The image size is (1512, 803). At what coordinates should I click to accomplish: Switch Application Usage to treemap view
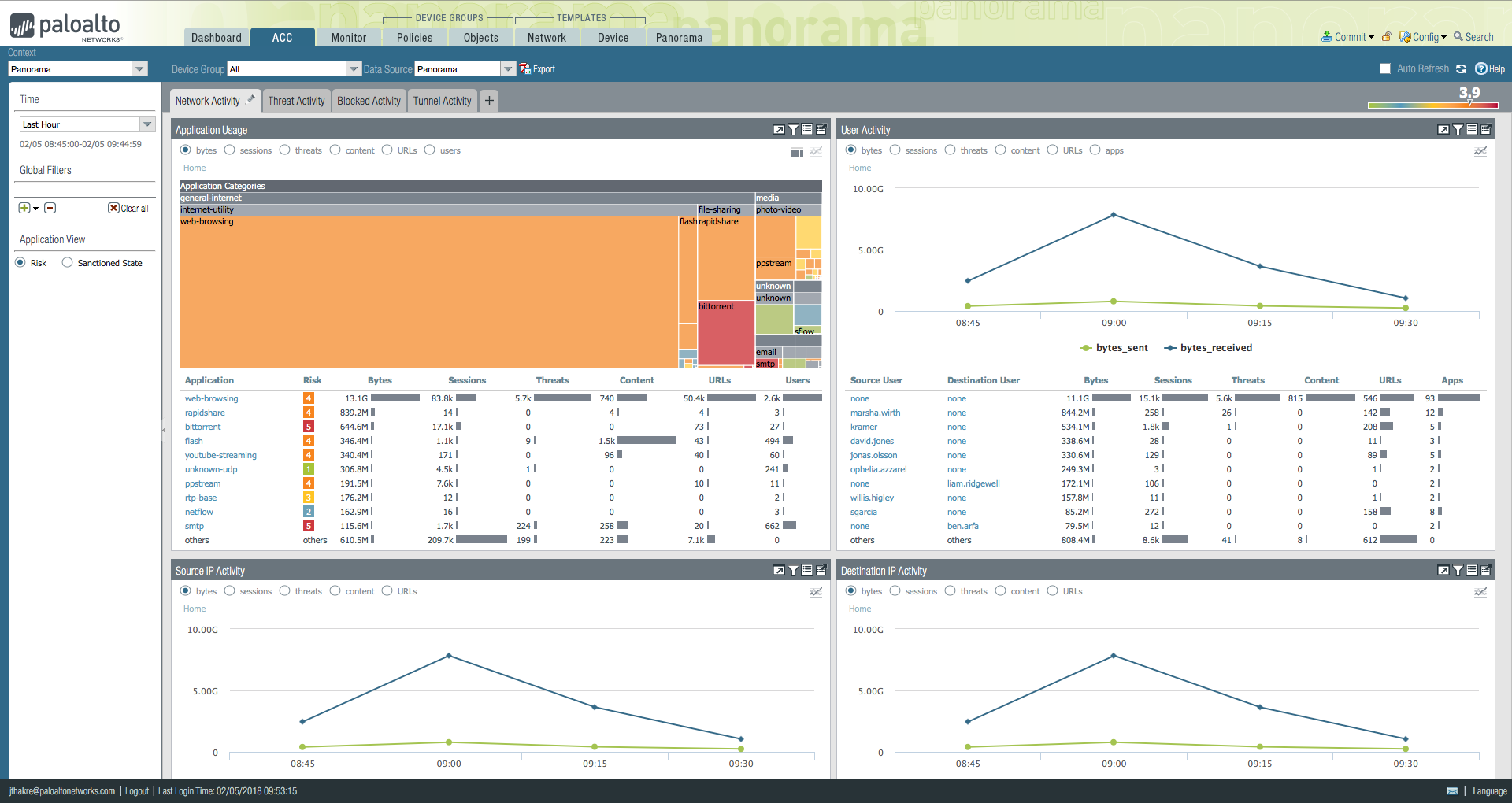tap(797, 151)
